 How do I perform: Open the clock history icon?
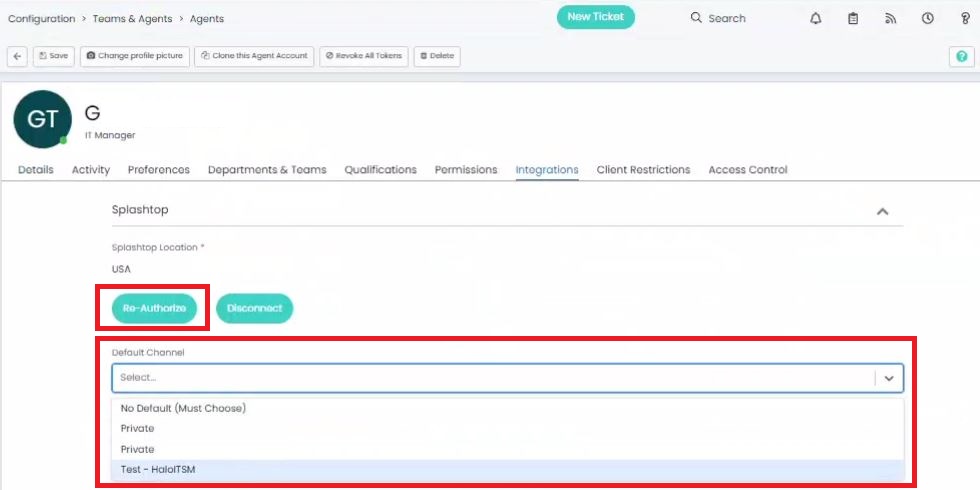pos(928,19)
